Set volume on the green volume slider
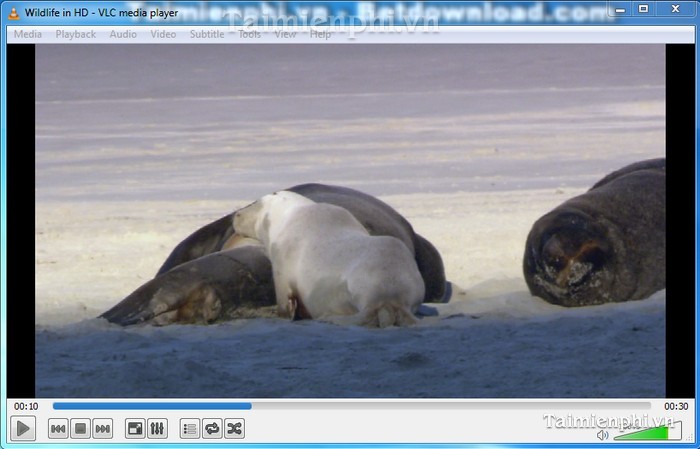The width and height of the screenshot is (700, 449). tap(648, 432)
